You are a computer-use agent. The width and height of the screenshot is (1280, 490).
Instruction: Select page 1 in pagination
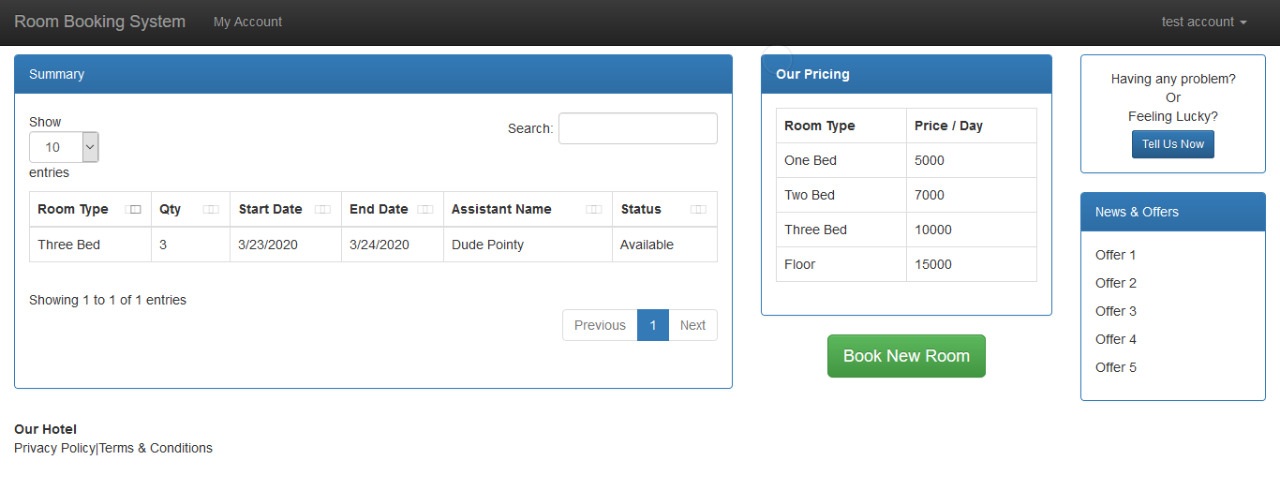(x=652, y=325)
